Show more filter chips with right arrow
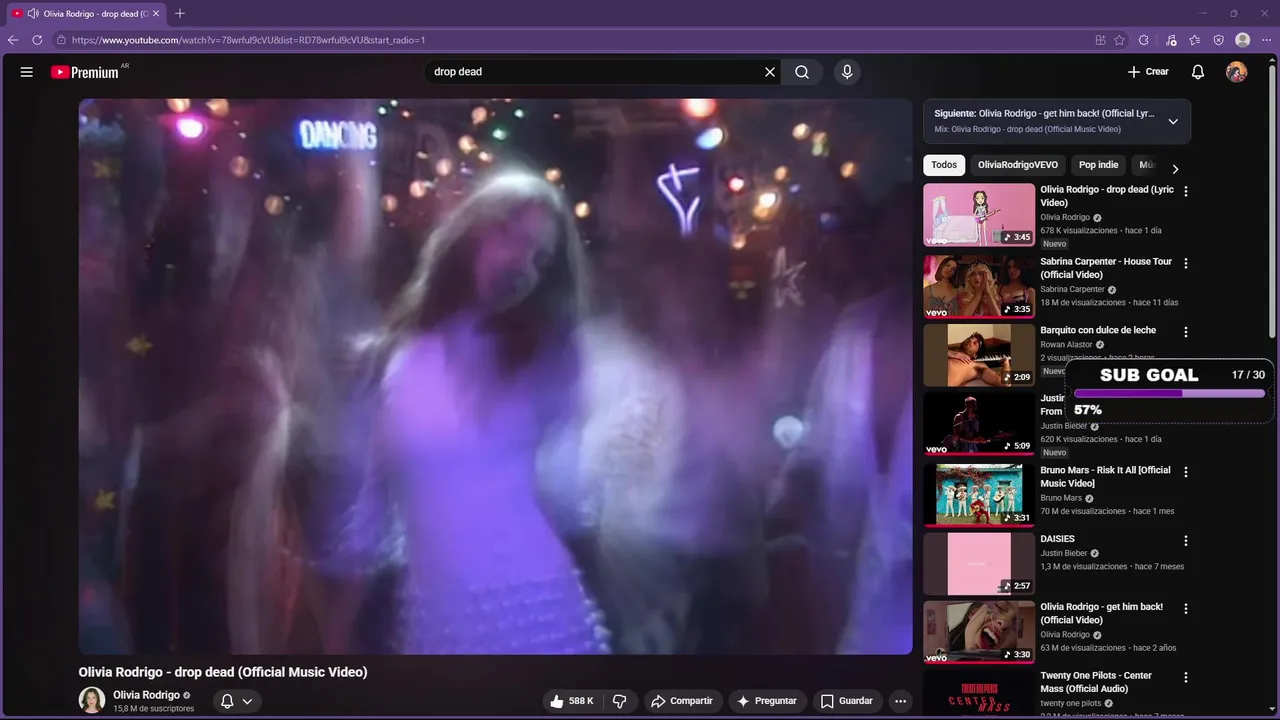Viewport: 1280px width, 720px height. pyautogui.click(x=1175, y=169)
